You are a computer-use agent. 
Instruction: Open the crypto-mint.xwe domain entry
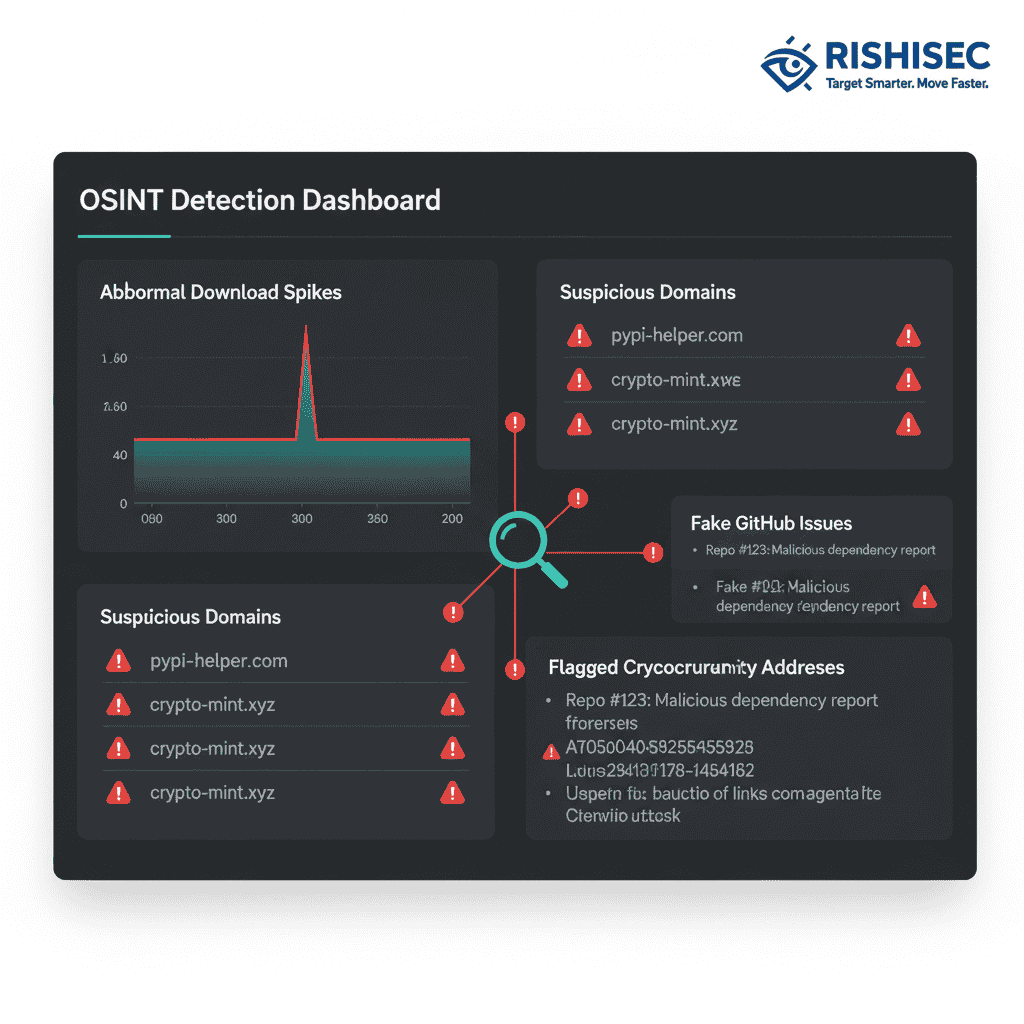[x=676, y=380]
